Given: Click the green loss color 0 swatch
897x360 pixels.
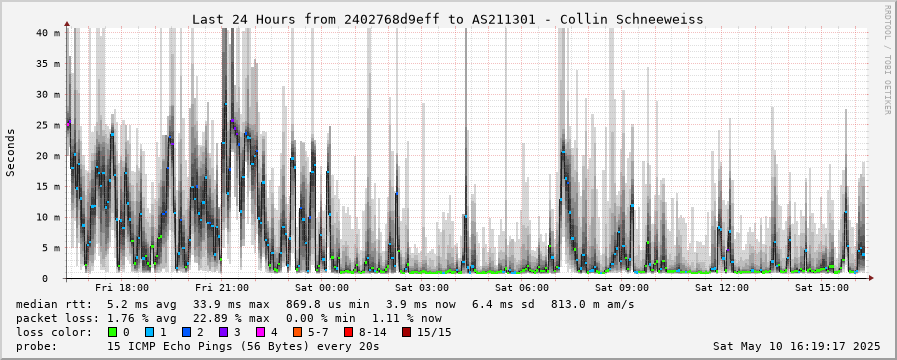Looking at the screenshot, I should (x=112, y=332).
